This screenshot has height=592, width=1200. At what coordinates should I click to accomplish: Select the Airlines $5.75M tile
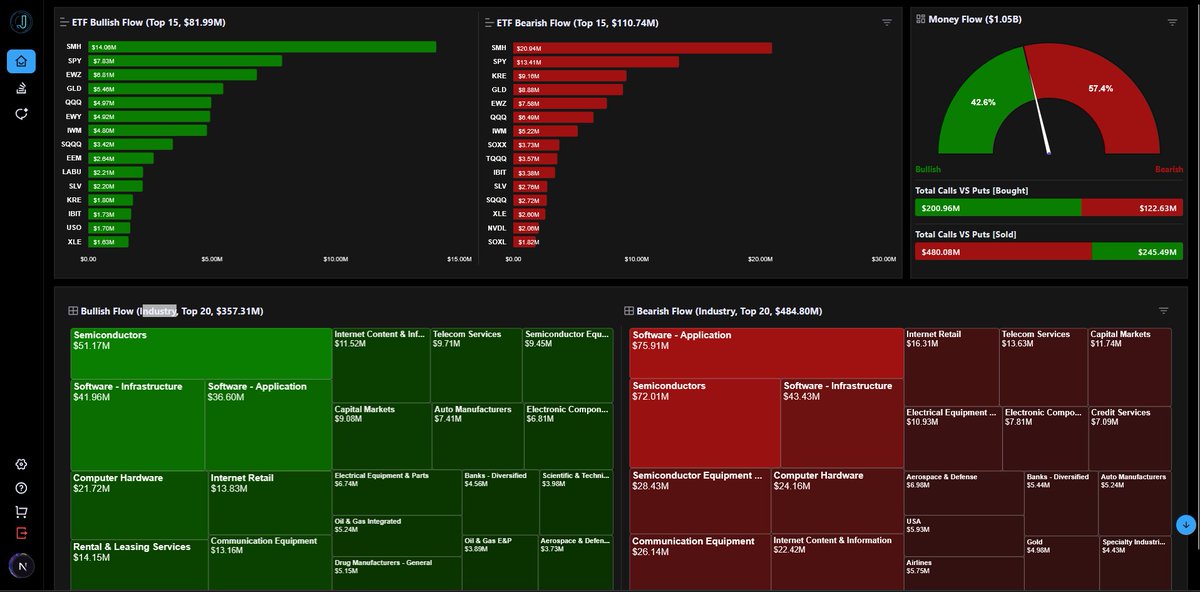tap(964, 573)
